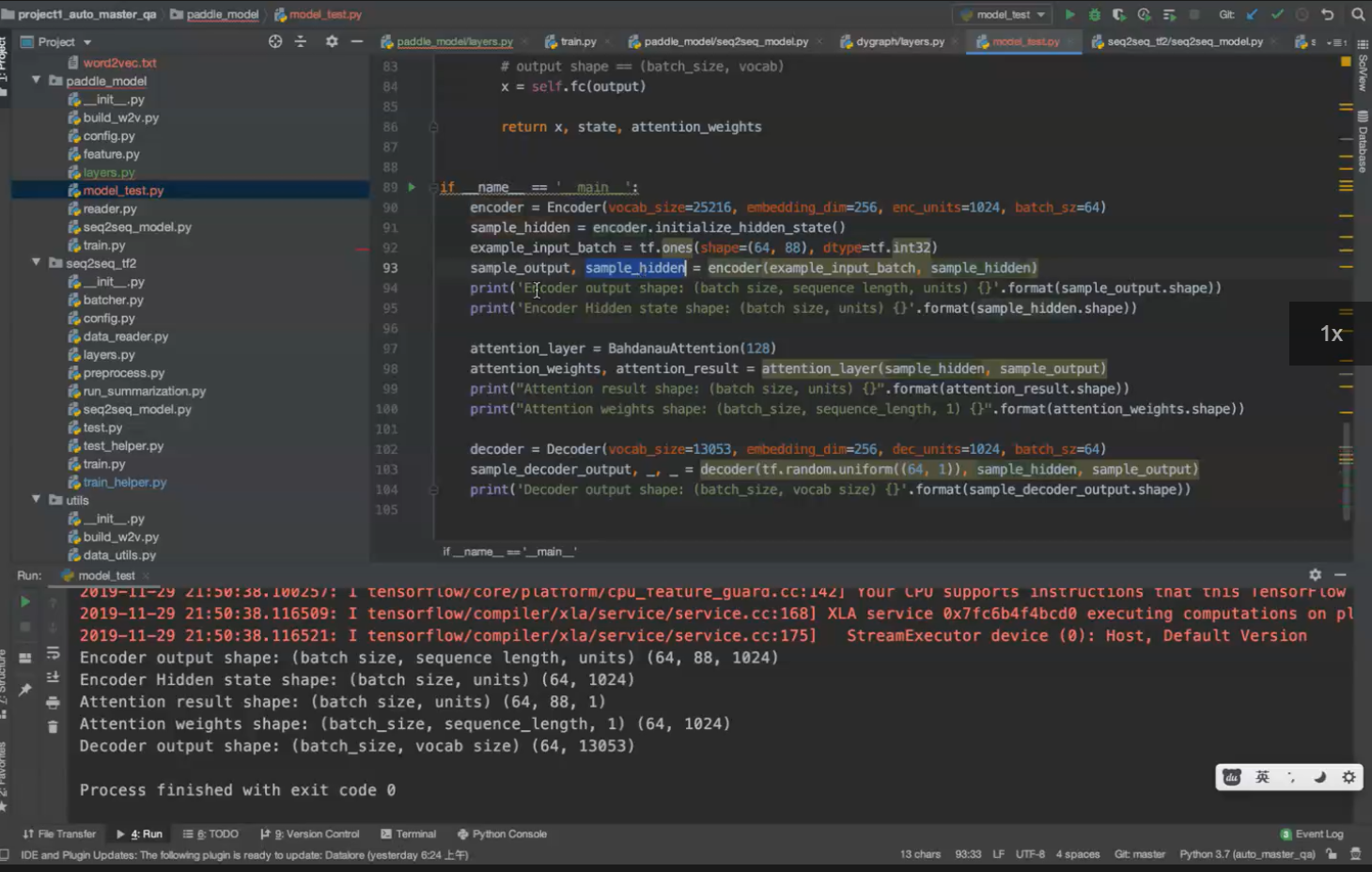Toggle the 1x playback speed overlay
The width and height of the screenshot is (1372, 872).
(x=1331, y=334)
